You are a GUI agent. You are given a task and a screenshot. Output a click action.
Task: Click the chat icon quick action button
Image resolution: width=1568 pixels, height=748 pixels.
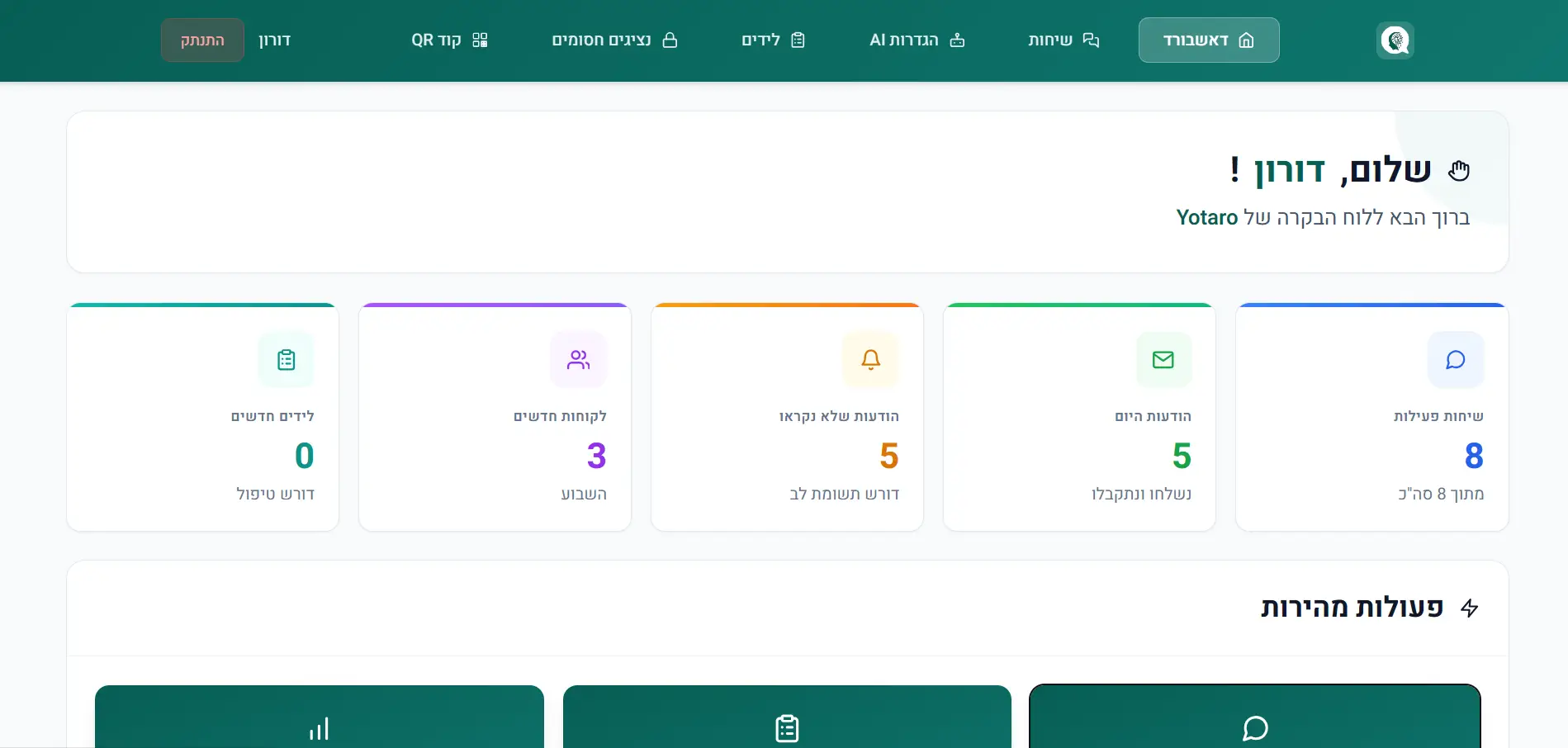(1254, 727)
